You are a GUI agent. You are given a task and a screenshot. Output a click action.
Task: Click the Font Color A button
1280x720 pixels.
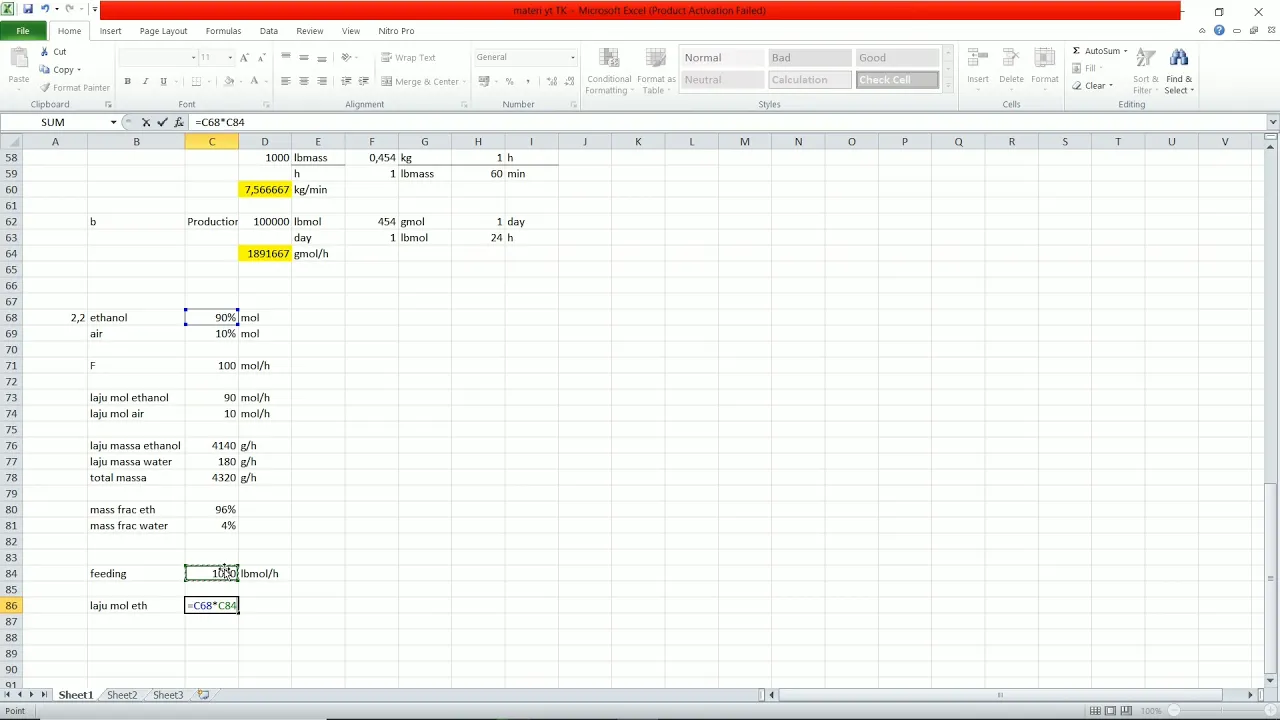tap(254, 81)
